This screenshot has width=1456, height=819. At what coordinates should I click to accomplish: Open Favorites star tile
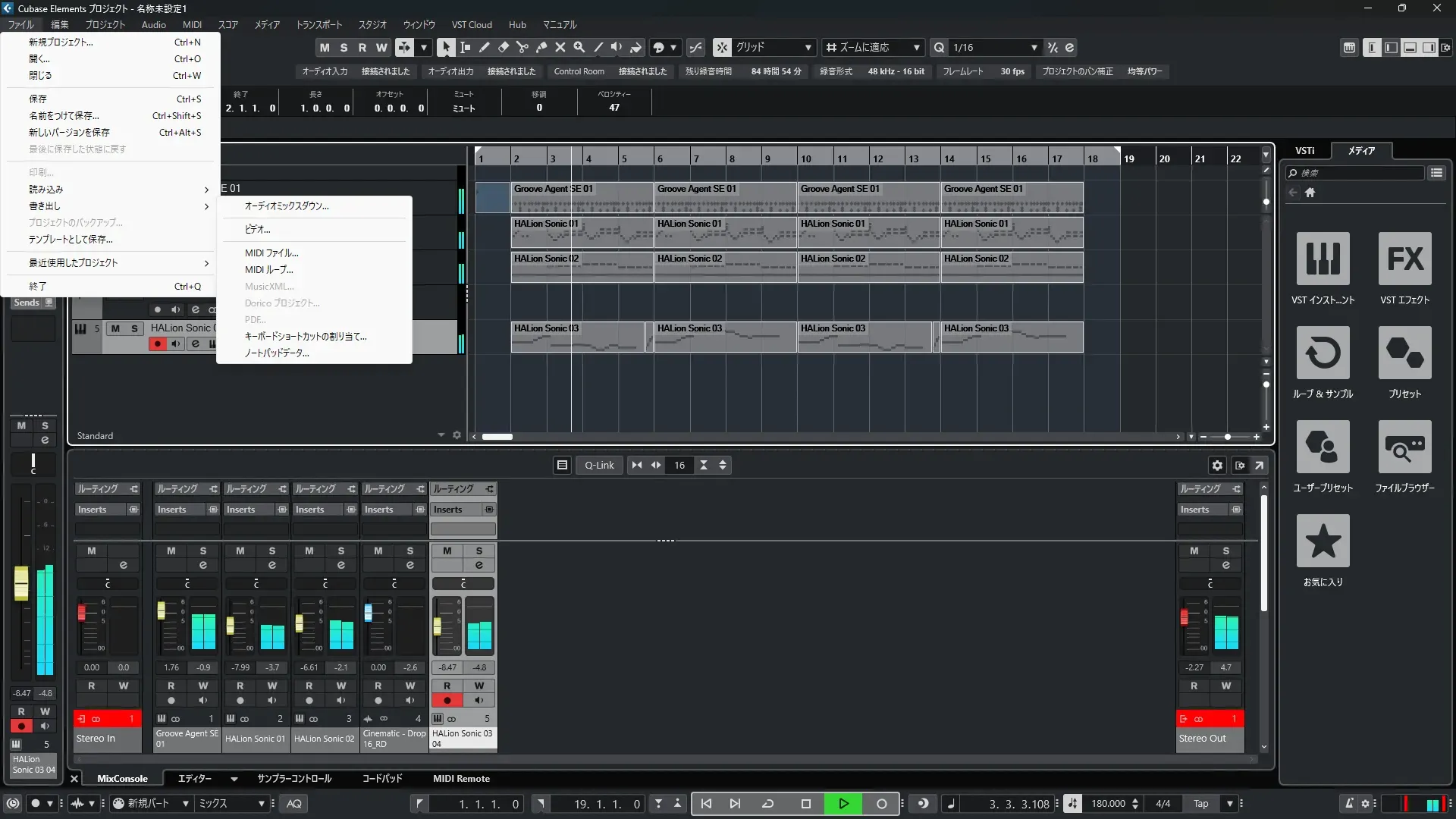tap(1323, 541)
